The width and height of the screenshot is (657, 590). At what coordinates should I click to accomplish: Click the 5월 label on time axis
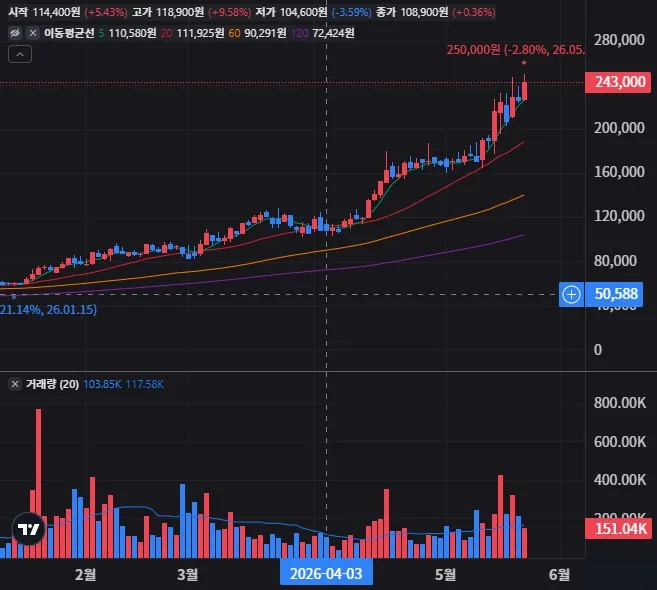445,574
